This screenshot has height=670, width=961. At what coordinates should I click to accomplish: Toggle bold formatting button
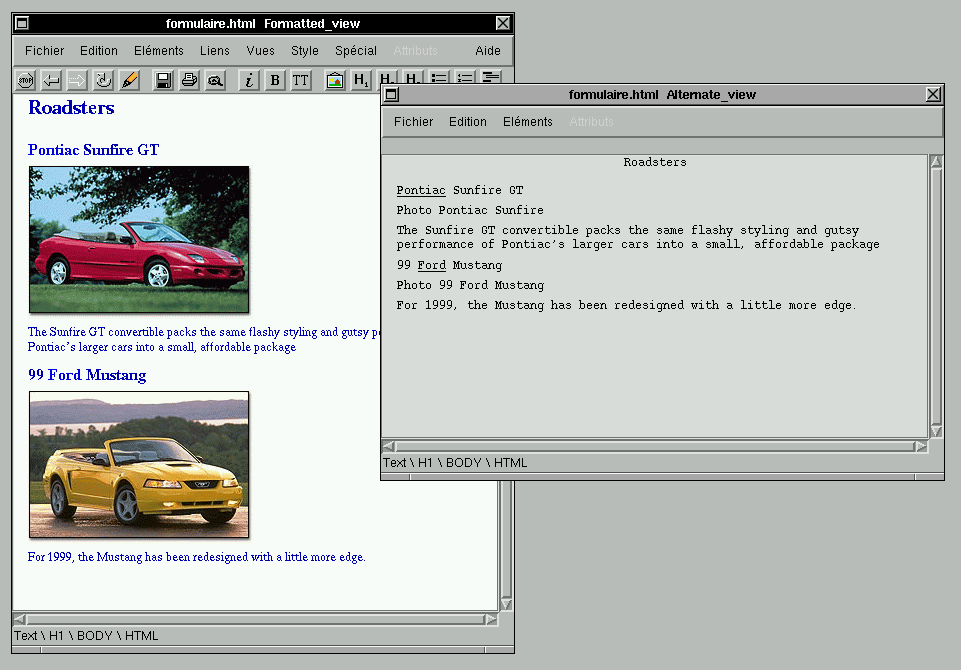tap(275, 81)
